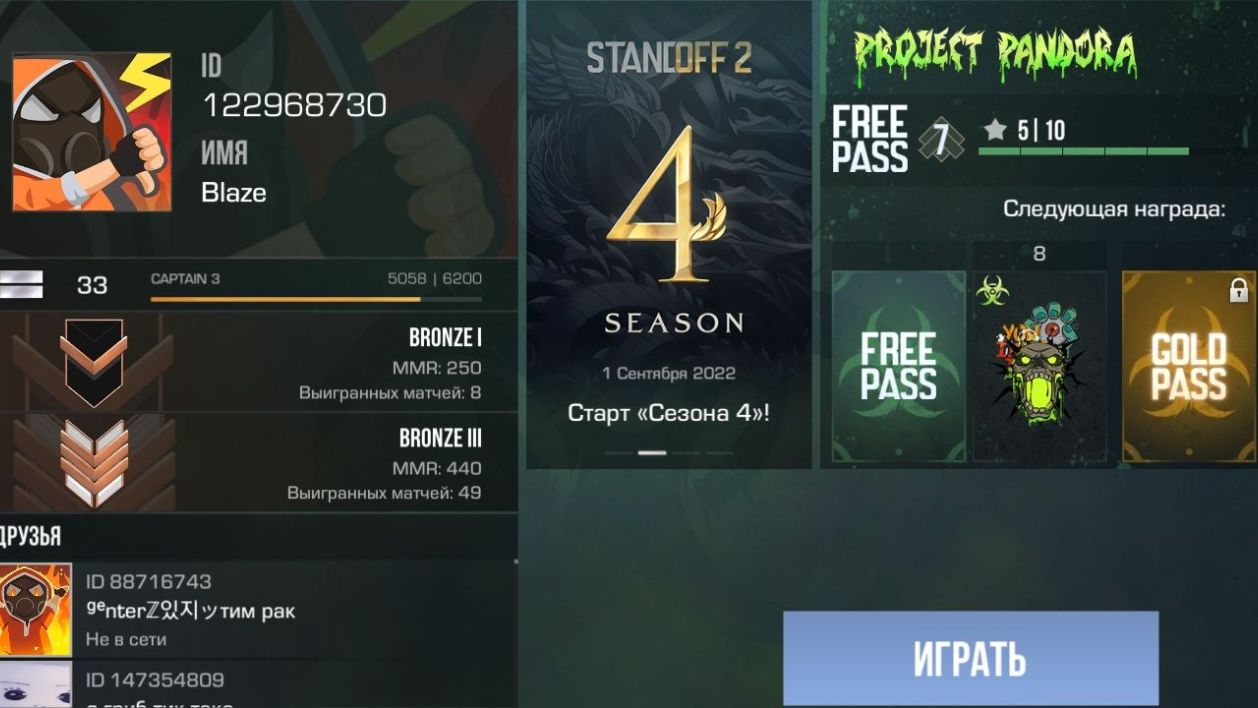1258x708 pixels.
Task: Open the Gold Pass card
Action: click(x=1188, y=366)
